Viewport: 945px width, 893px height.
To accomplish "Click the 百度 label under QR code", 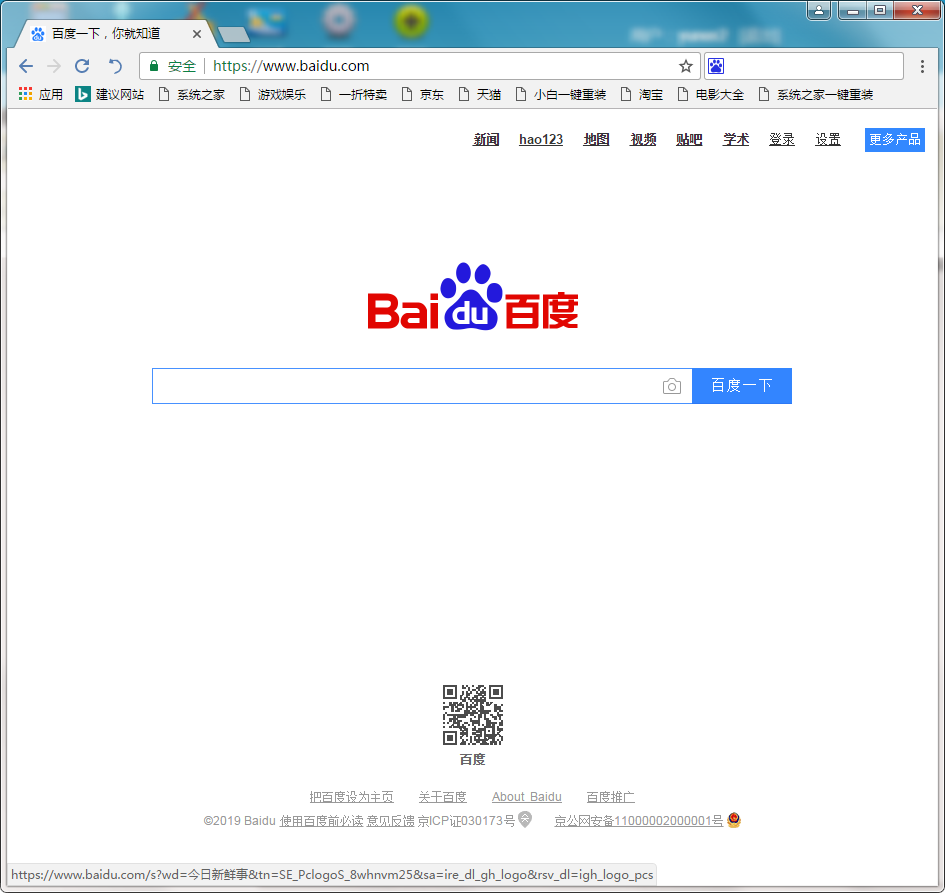I will click(x=472, y=759).
